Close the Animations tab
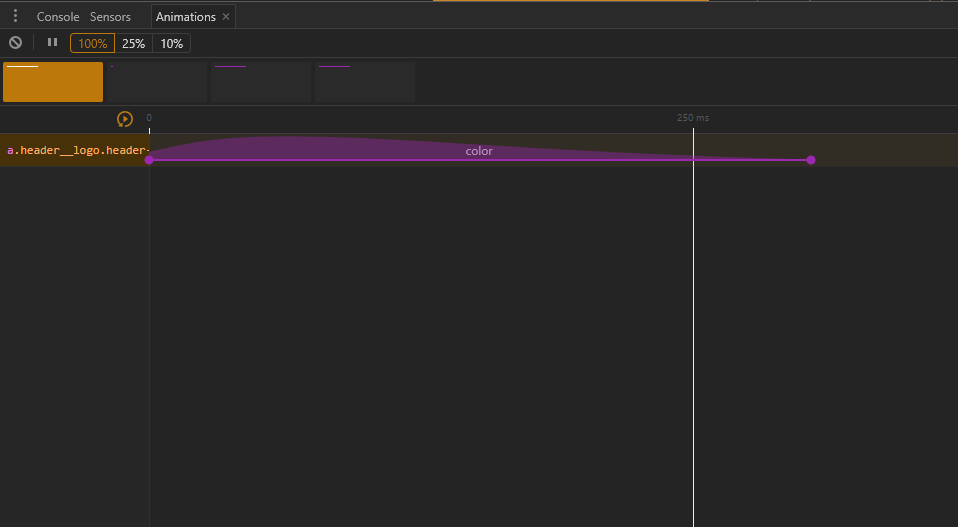This screenshot has height=527, width=958. [226, 16]
